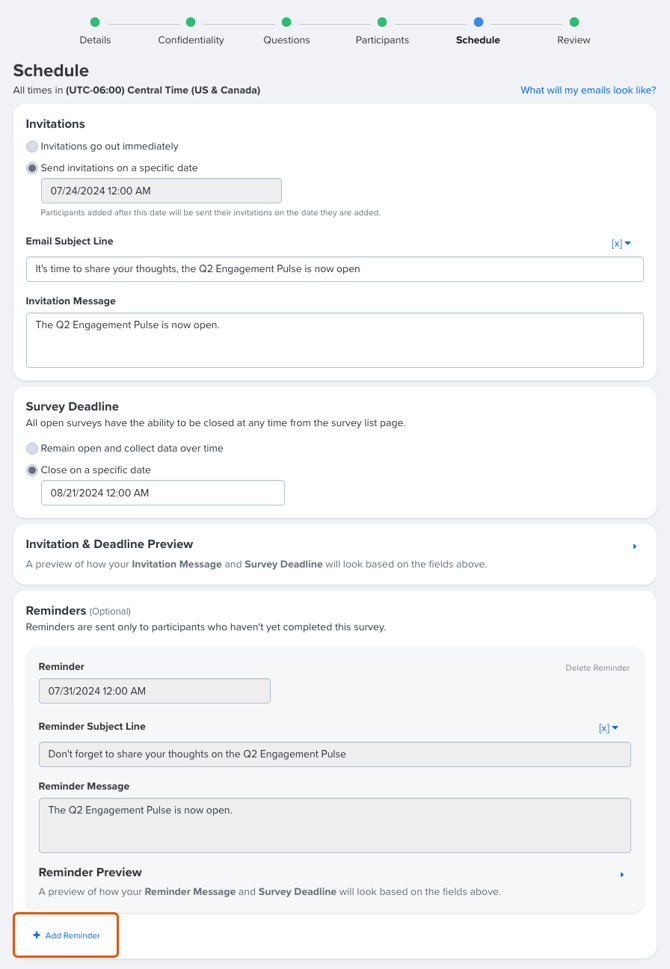670x969 pixels.
Task: Click the Participants step circle
Action: tap(382, 22)
